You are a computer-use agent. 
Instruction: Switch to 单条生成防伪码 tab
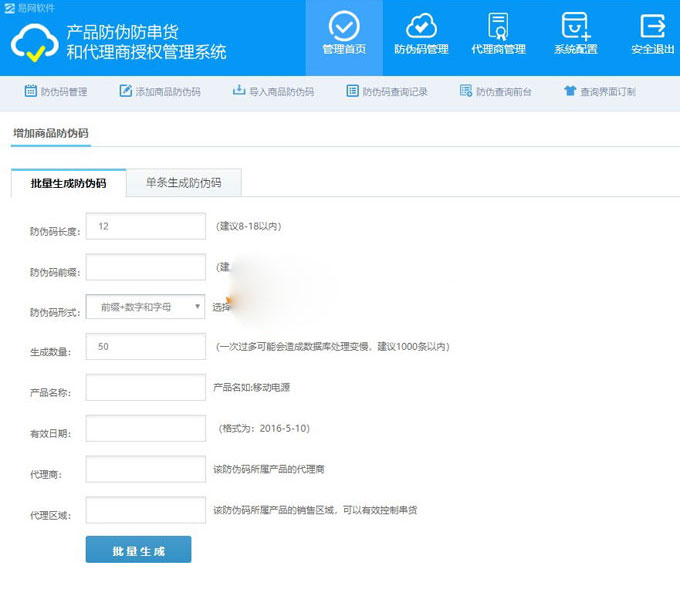coord(183,183)
